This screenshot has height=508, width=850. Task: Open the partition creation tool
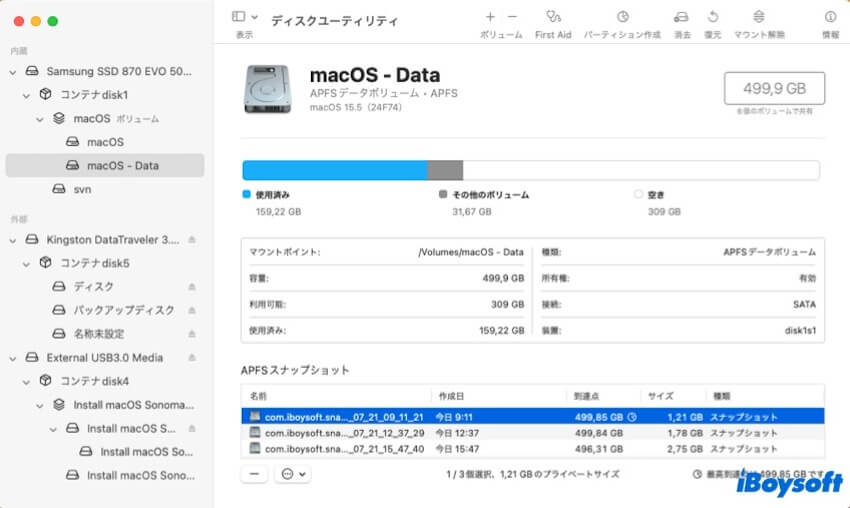pyautogui.click(x=622, y=17)
